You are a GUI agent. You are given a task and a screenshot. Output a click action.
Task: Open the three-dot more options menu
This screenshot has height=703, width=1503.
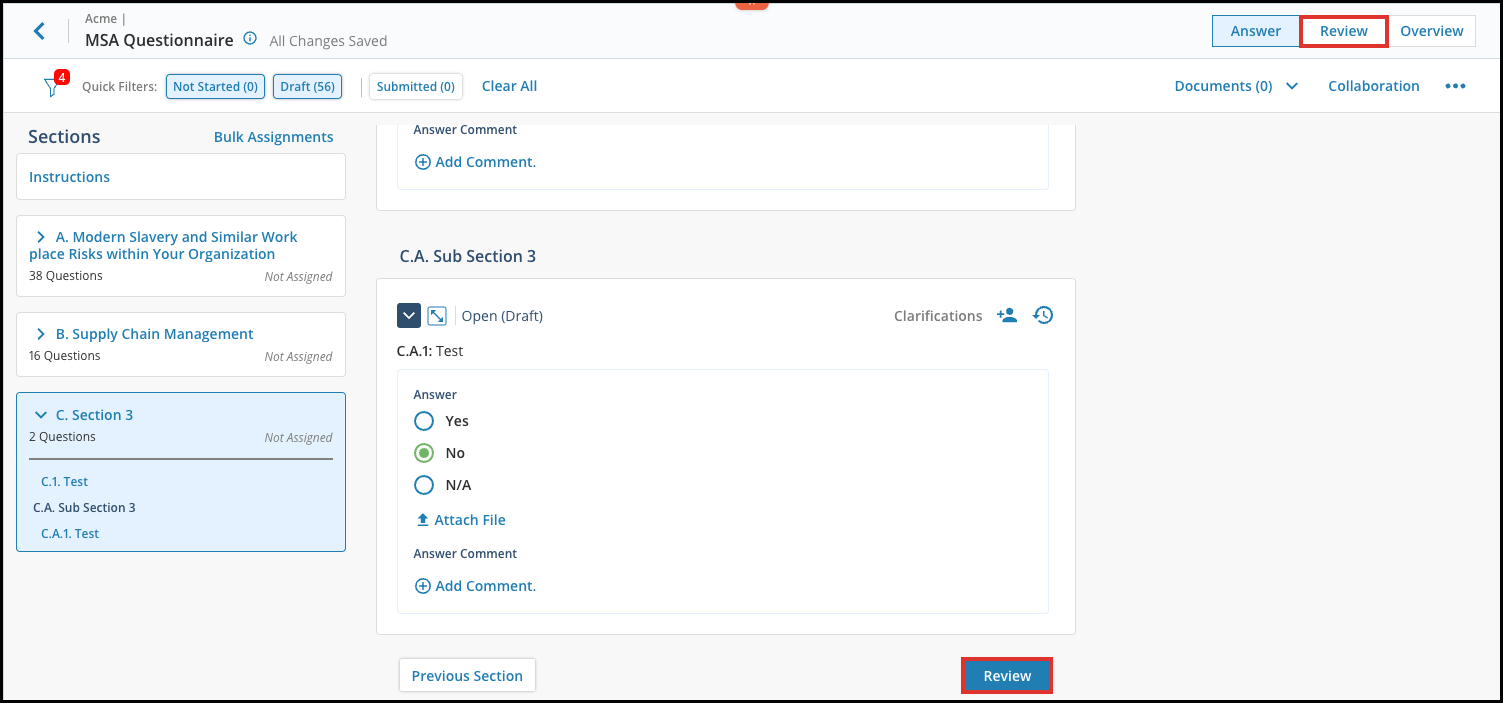1455,86
